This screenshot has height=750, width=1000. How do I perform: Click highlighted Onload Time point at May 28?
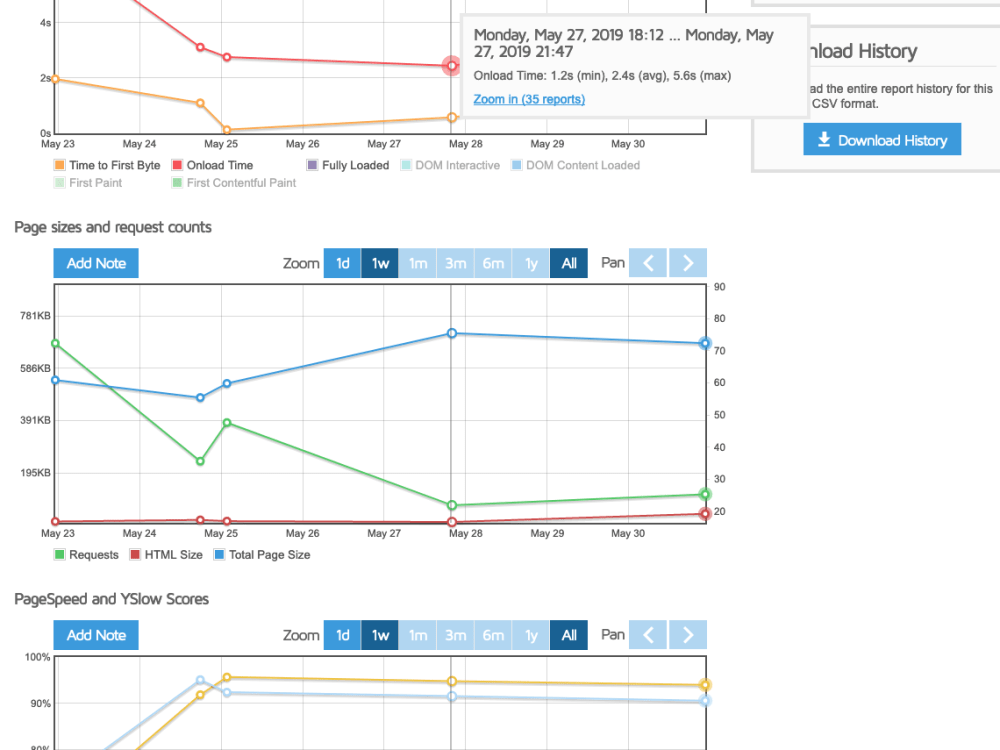click(452, 66)
